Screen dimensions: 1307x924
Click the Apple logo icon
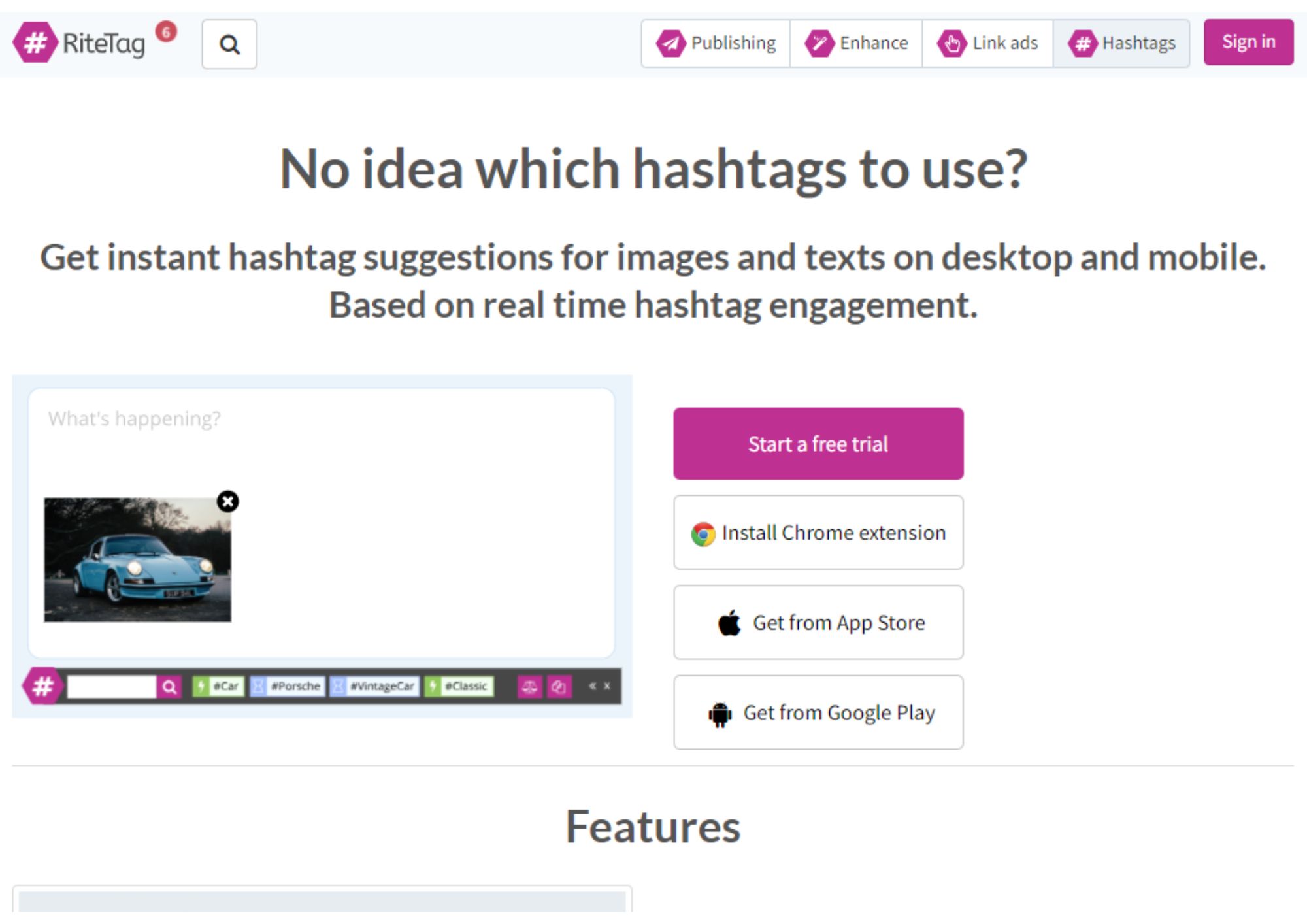[729, 623]
